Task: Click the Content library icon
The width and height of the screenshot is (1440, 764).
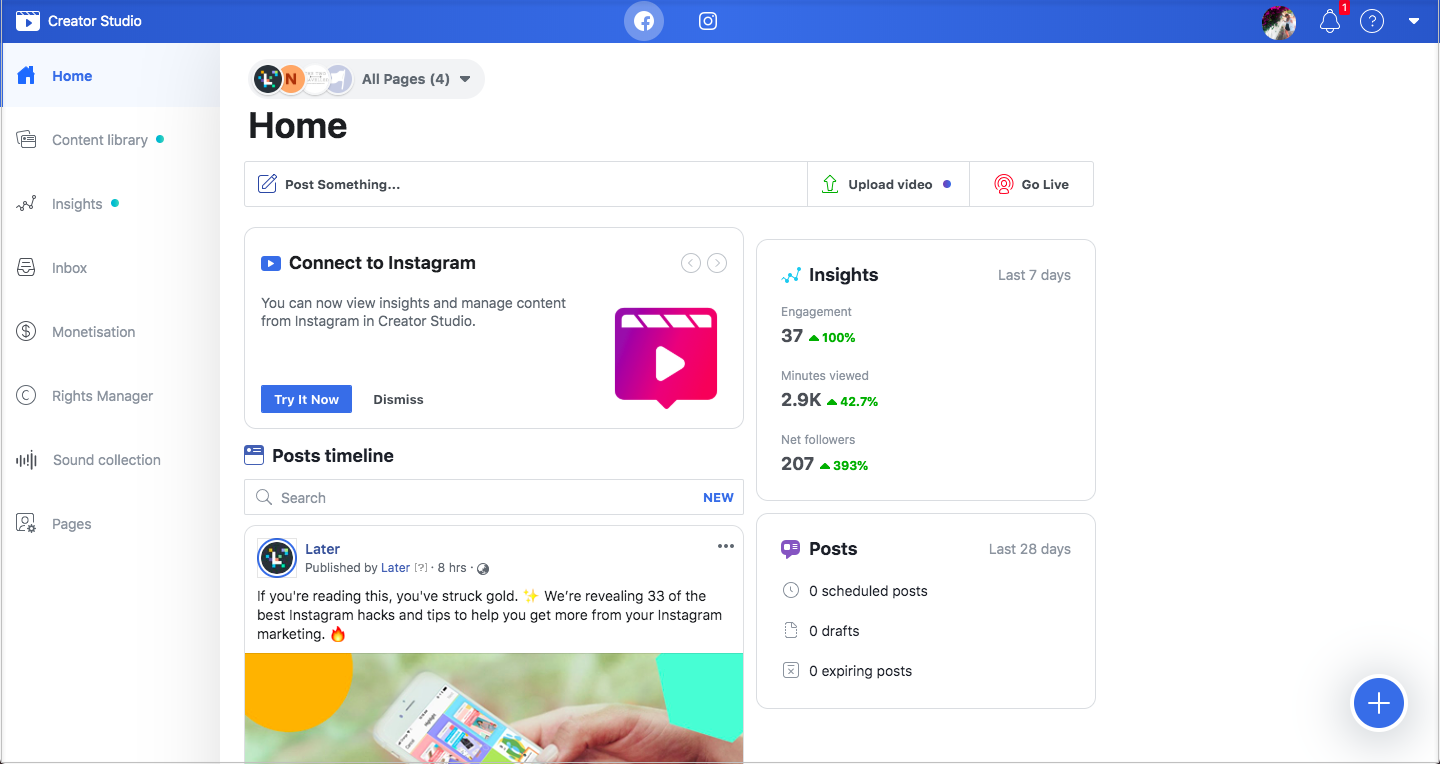Action: pyautogui.click(x=26, y=140)
